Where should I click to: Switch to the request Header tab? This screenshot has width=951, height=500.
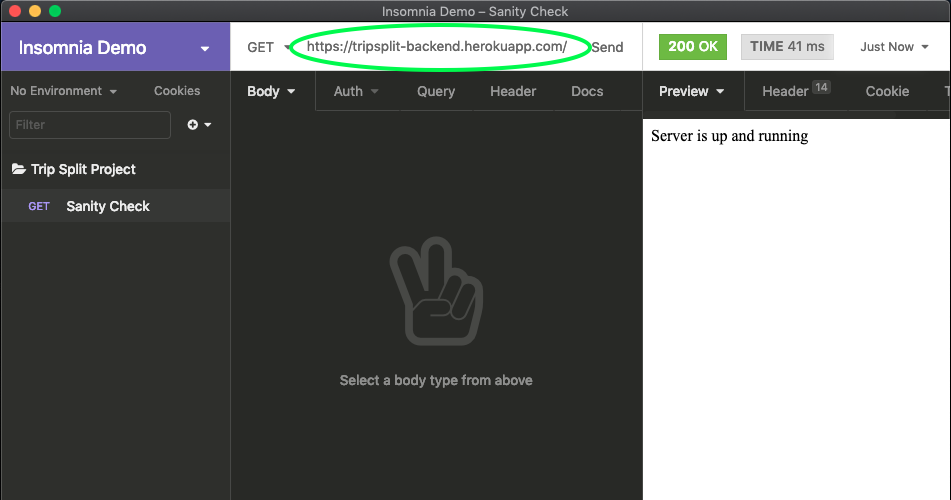513,91
